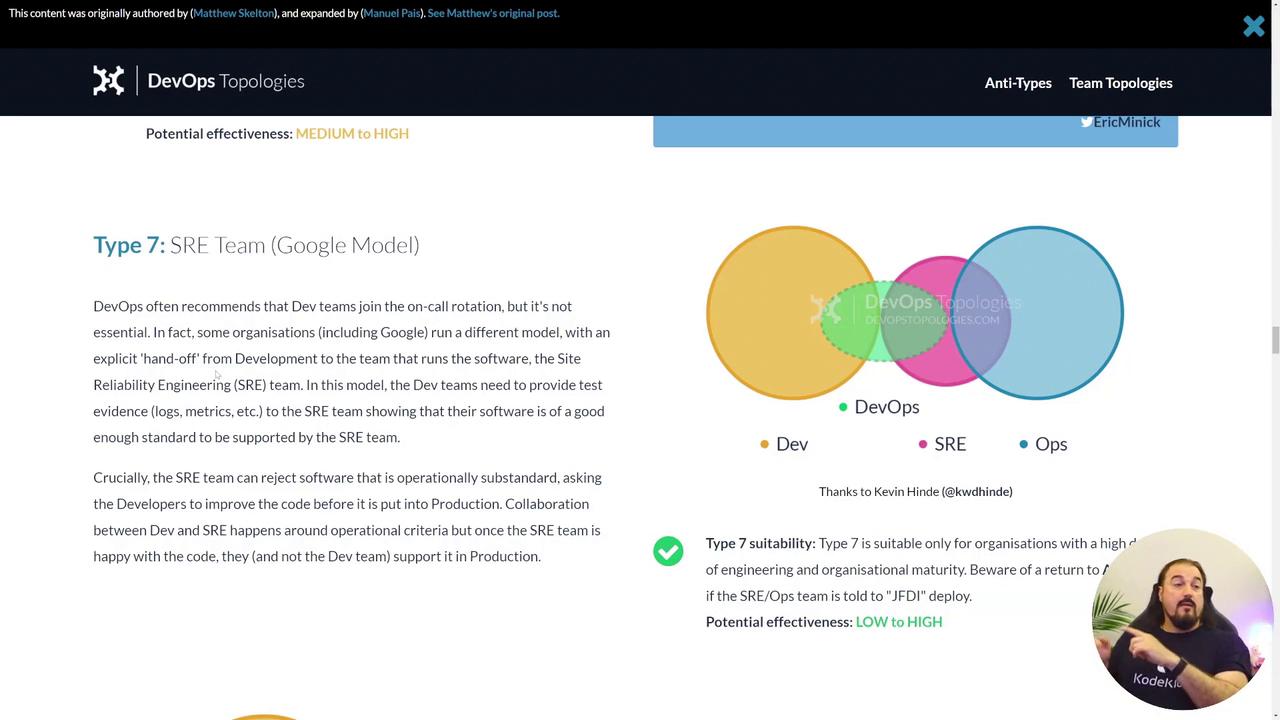The image size is (1280, 720).
Task: Click the pink SRE legend dot
Action: tap(923, 444)
